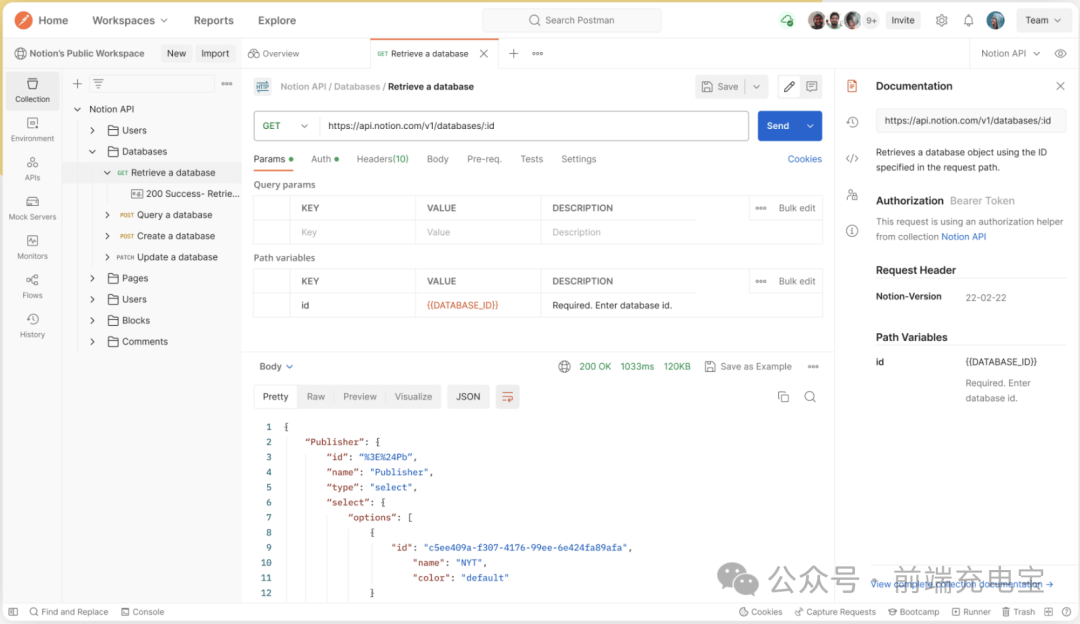Open the settings gear icon

pos(942,21)
